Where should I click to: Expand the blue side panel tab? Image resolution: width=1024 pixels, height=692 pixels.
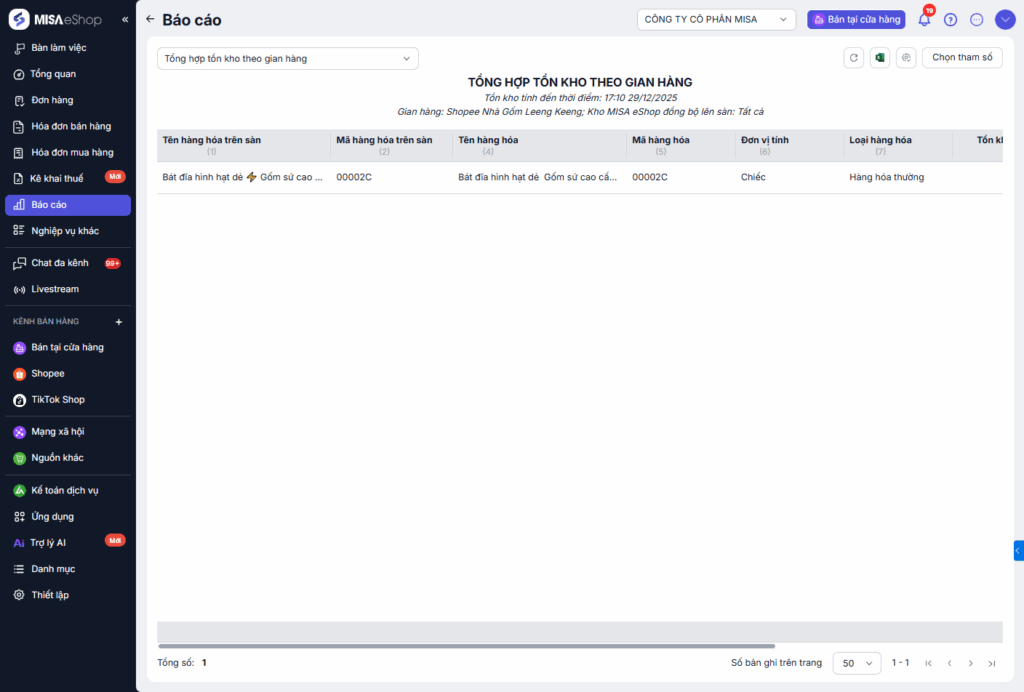1019,550
